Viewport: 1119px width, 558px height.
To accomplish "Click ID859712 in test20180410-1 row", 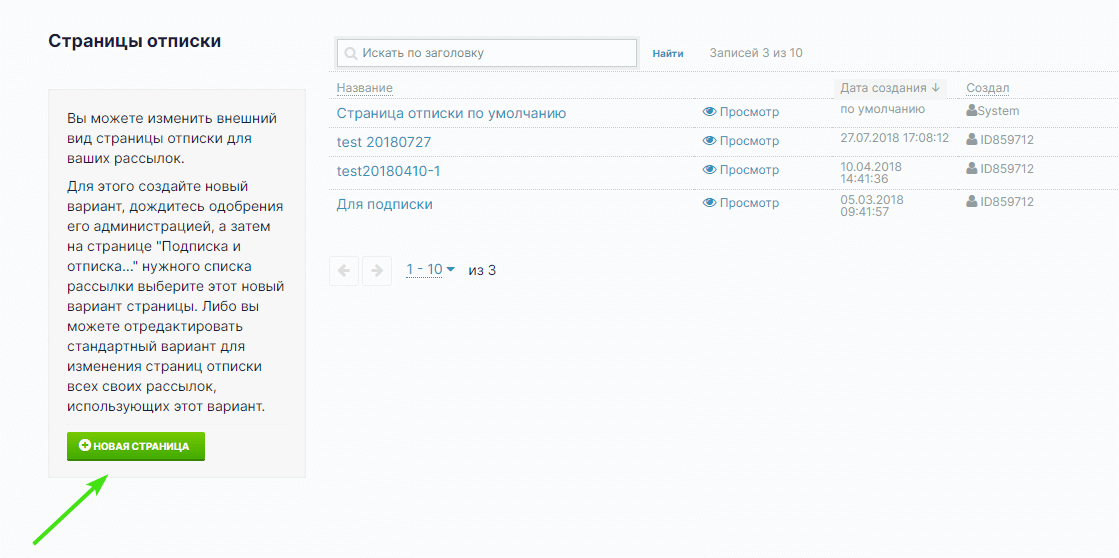I will coord(1007,168).
